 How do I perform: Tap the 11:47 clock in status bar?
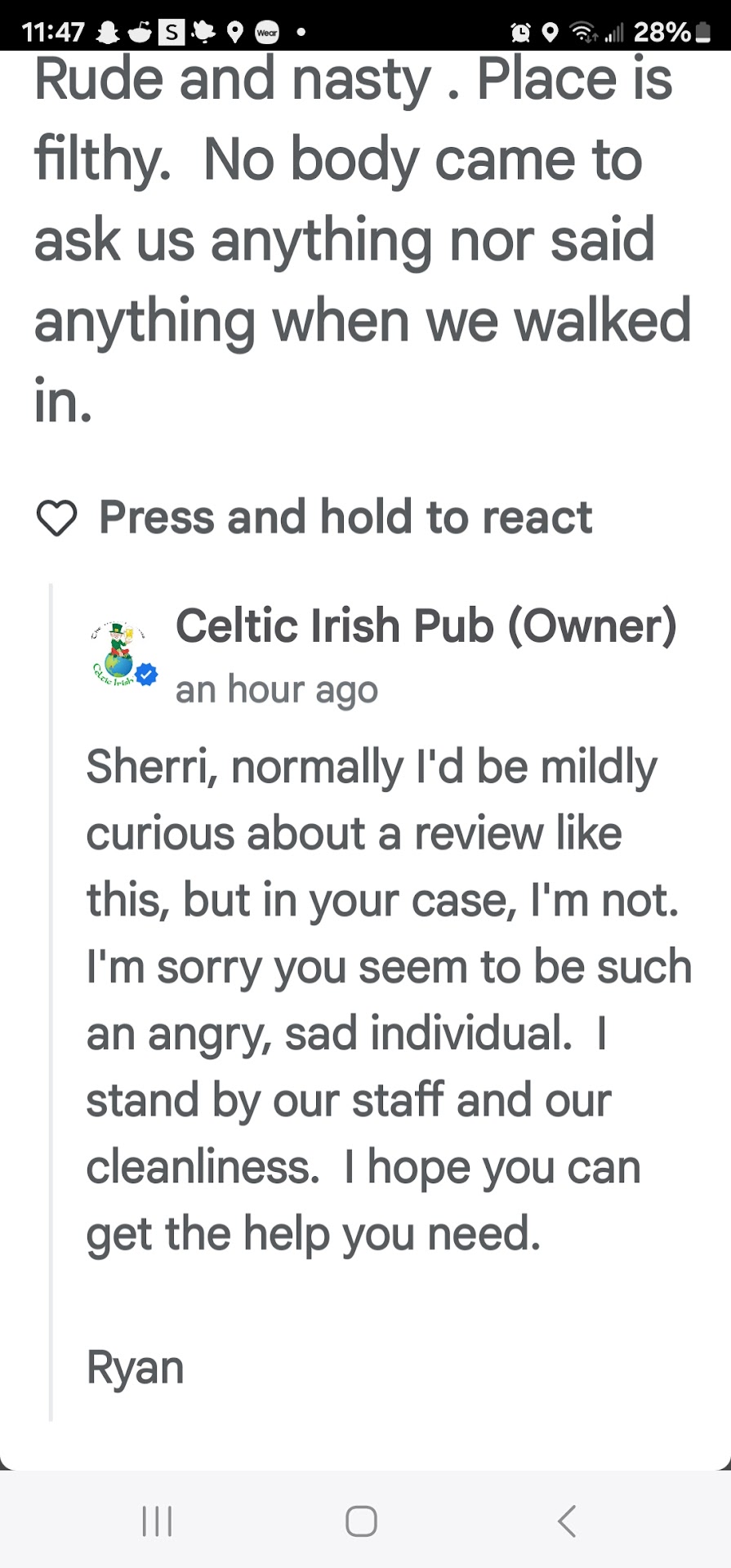(x=53, y=33)
